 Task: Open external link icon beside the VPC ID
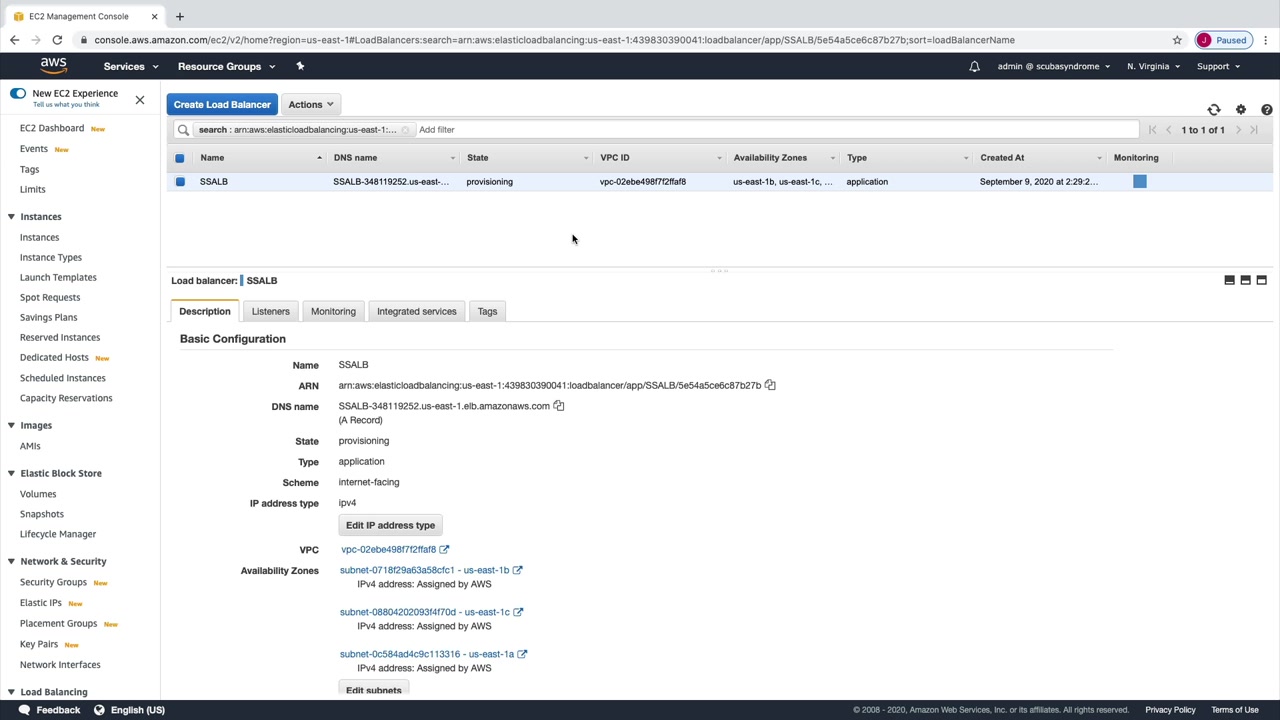point(444,549)
